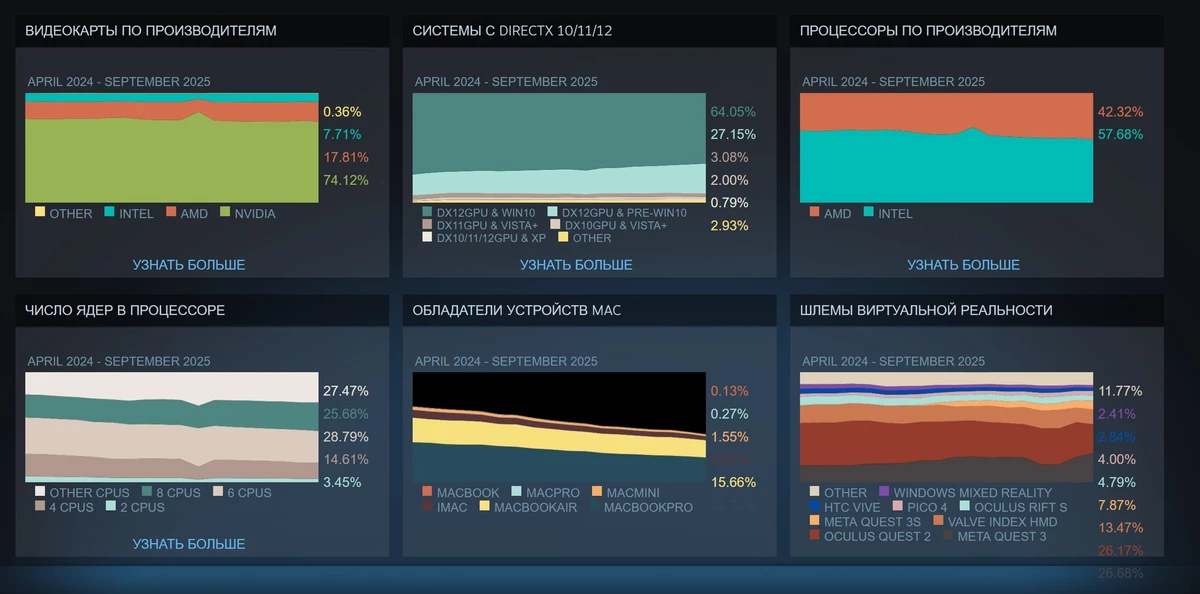1200x594 pixels.
Task: Click the 'Системы с DirectX 10/11/12' heading
Action: (512, 31)
